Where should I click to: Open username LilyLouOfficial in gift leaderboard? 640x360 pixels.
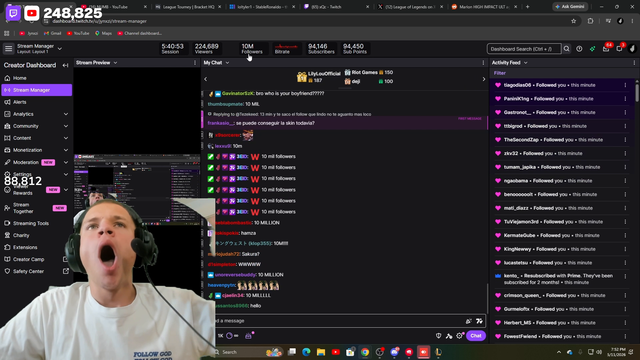[x=324, y=74]
